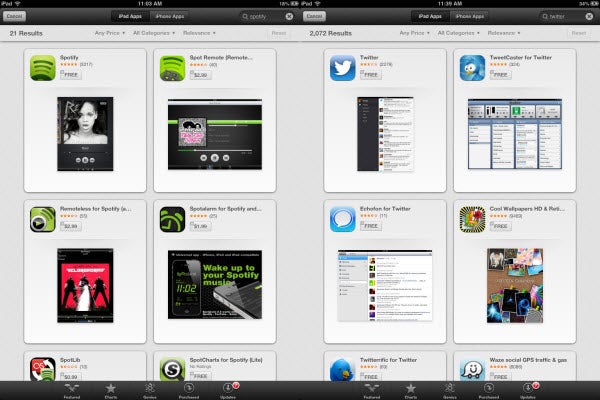Select iPad Apps in spotify search

[130, 16]
